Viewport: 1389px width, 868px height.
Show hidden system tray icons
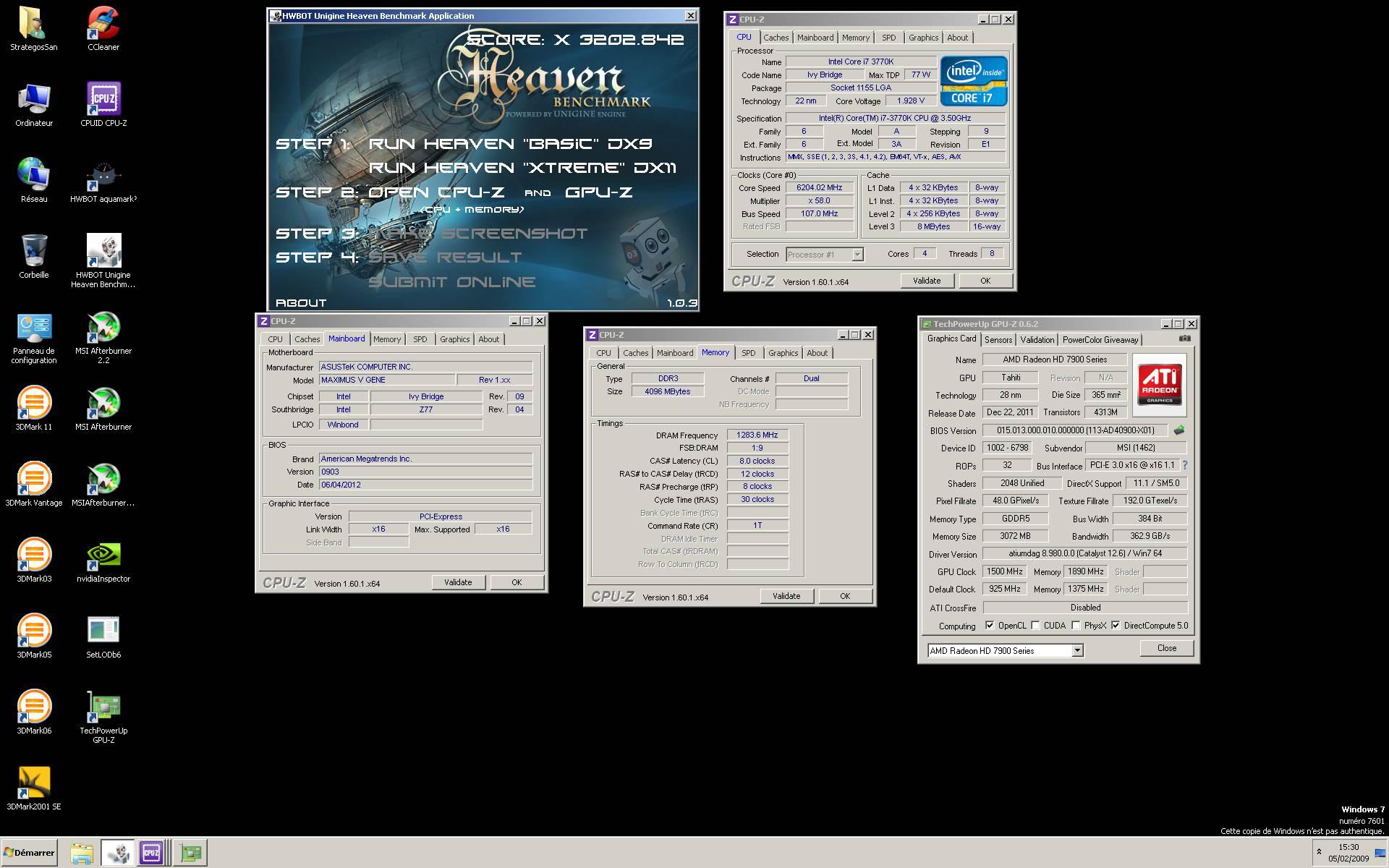point(1319,852)
